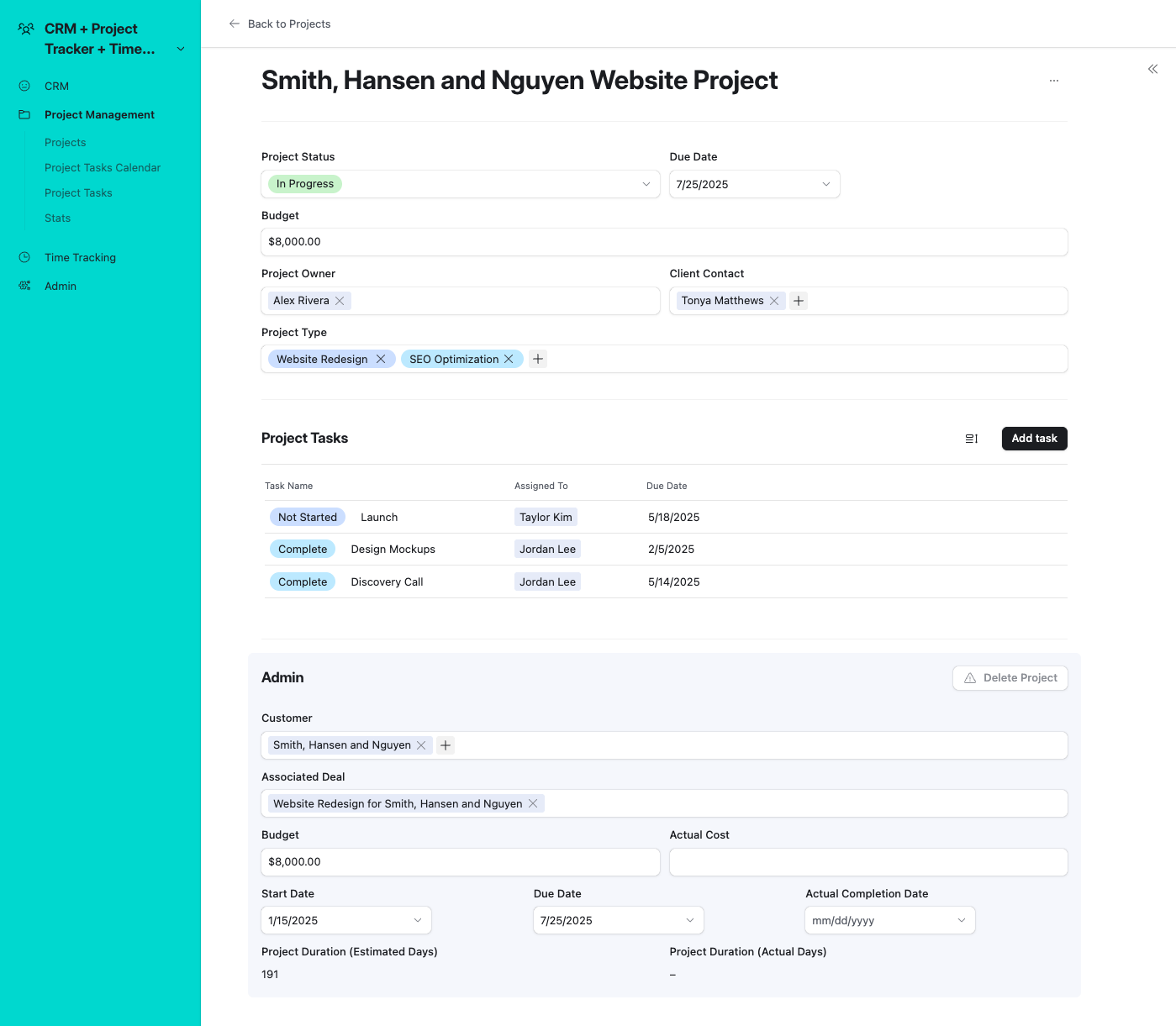Screen dimensions: 1176x1026
Task: Open the project options ellipsis menu
Action: point(1054,80)
